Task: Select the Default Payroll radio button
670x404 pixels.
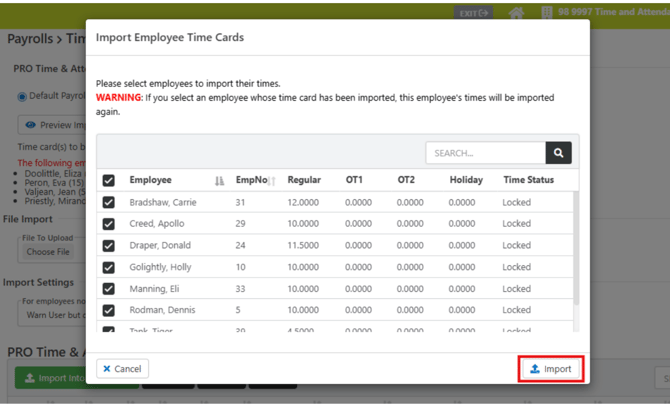Action: [22, 97]
